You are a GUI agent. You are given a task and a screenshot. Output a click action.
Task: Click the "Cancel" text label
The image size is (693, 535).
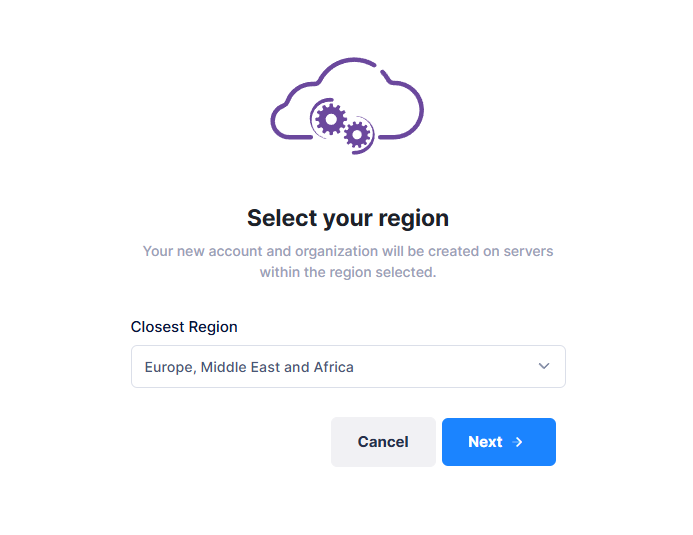coord(383,442)
